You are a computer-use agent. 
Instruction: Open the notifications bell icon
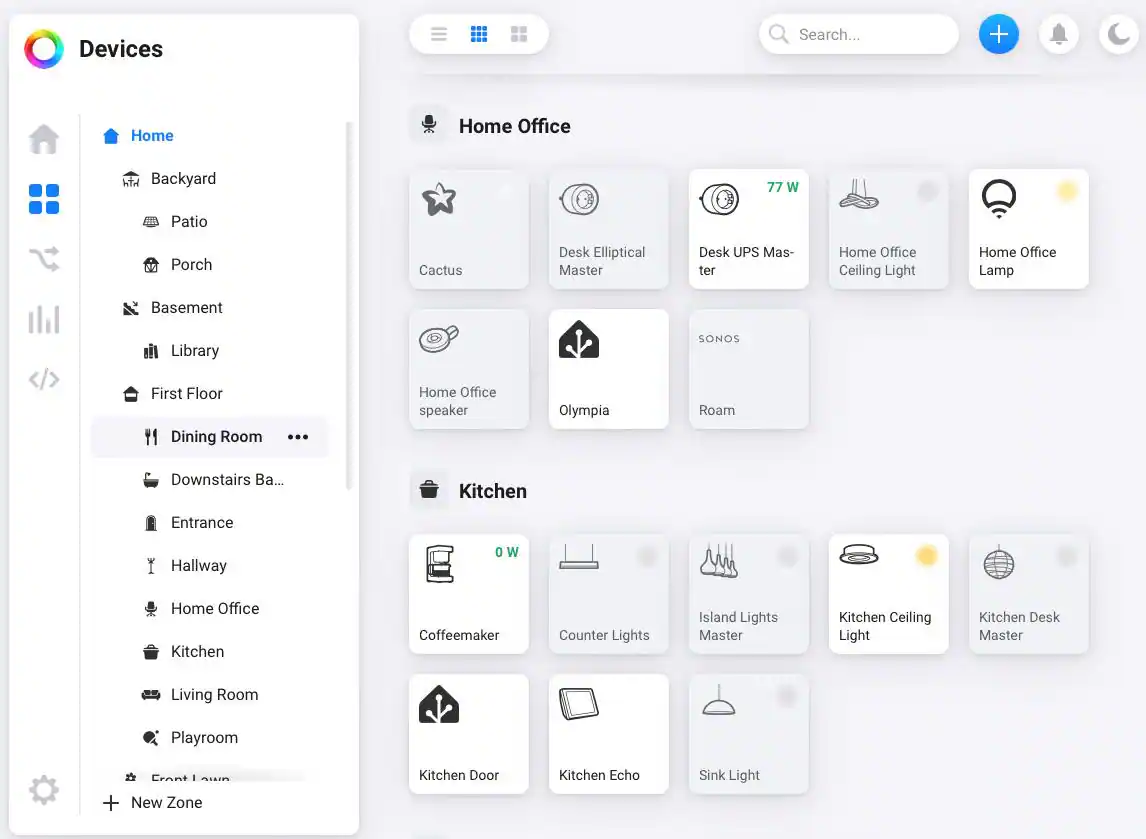1058,34
